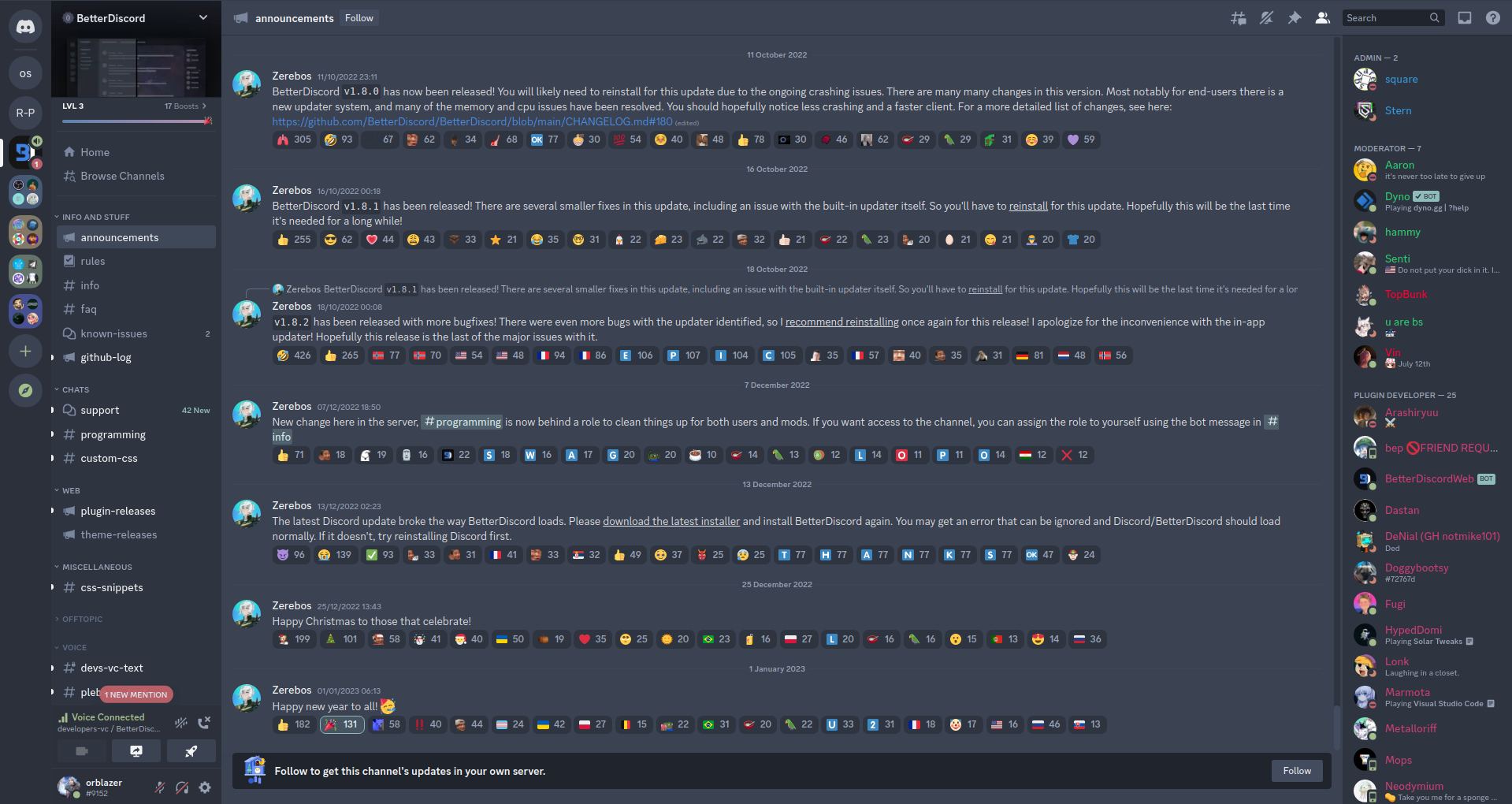Toggle channel notification bell mute
Viewport: 1512px width, 804px height.
1266,18
